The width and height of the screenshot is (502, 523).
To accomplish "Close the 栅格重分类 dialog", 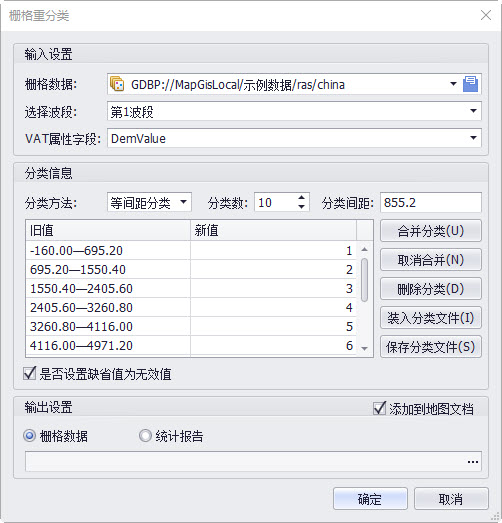I will tap(486, 15).
